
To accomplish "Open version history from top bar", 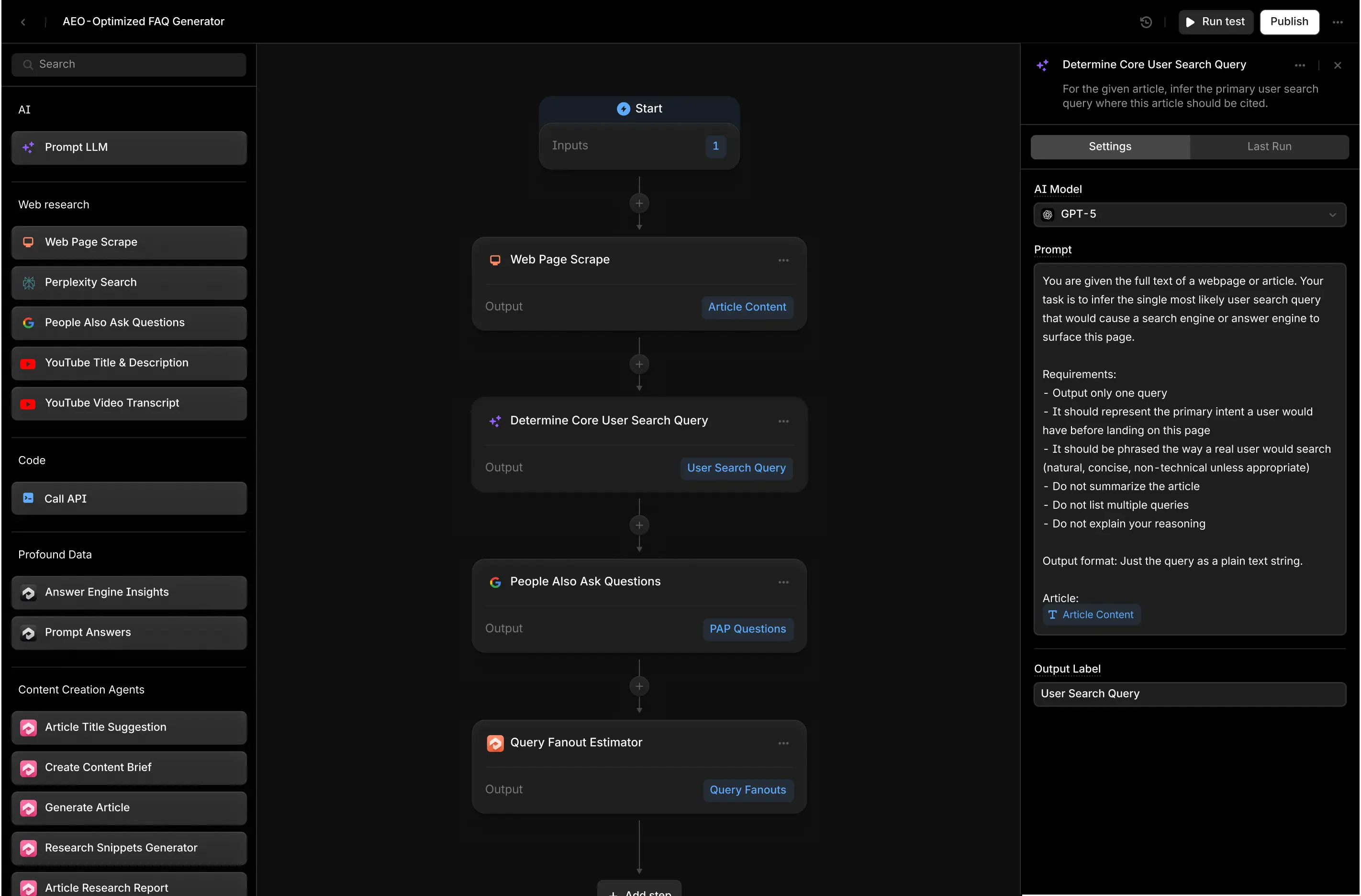I will click(1146, 22).
